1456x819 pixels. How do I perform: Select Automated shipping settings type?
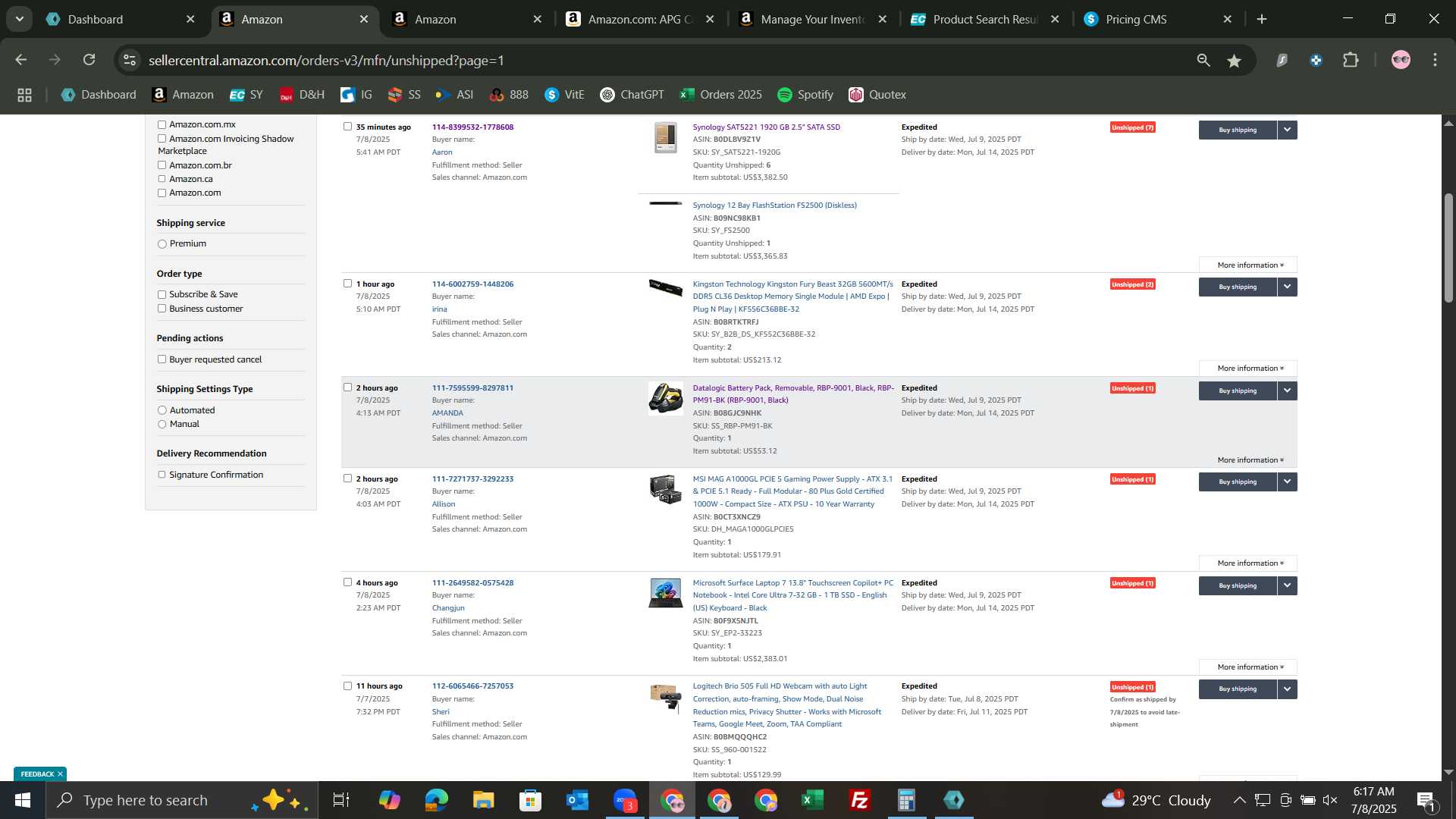coord(162,410)
